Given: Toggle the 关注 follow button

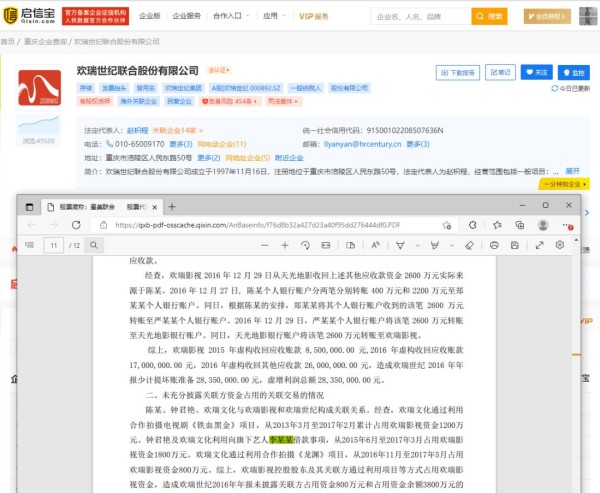Looking at the screenshot, I should point(537,72).
